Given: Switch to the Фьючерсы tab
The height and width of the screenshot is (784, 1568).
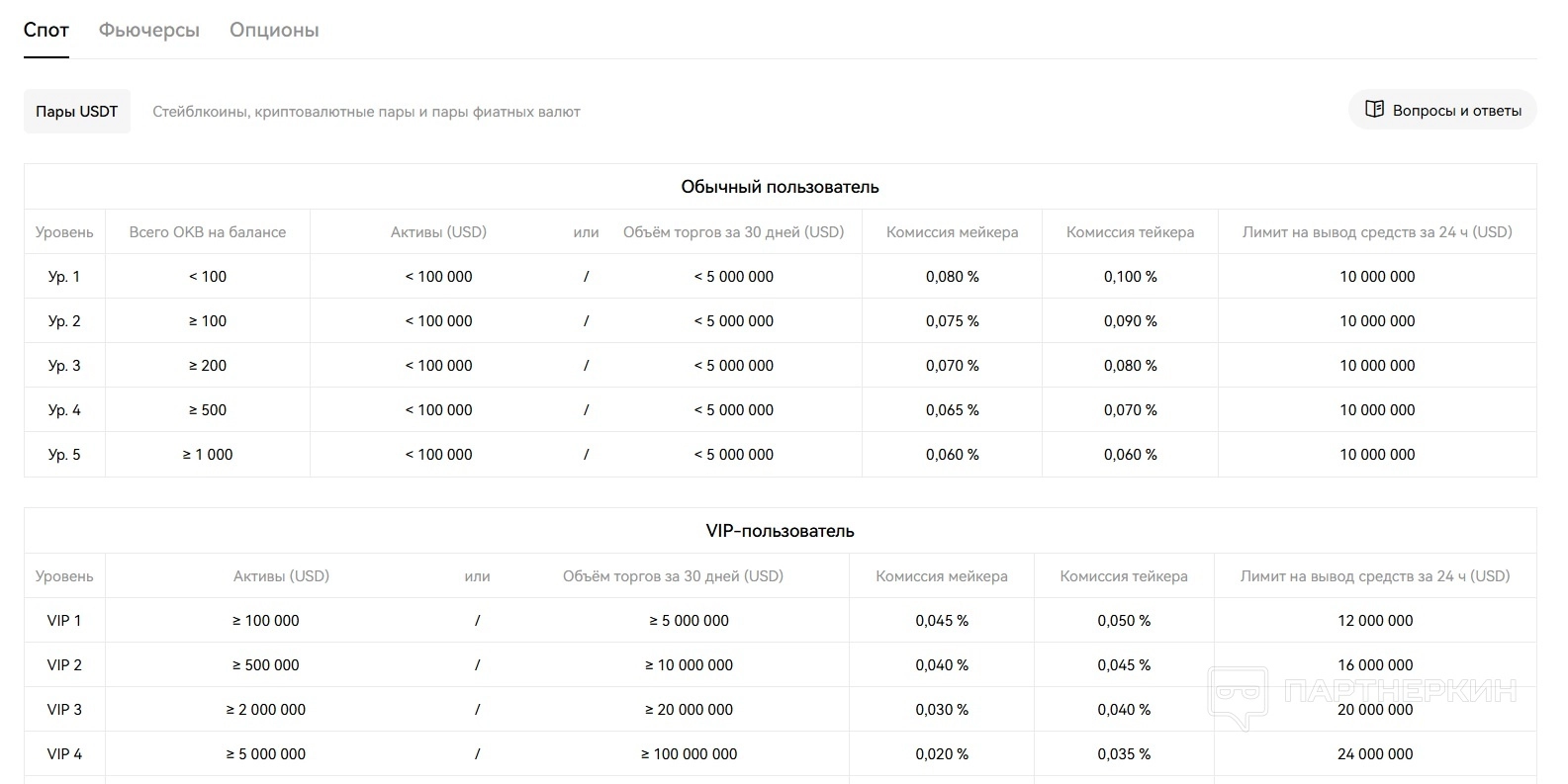Looking at the screenshot, I should point(149,31).
